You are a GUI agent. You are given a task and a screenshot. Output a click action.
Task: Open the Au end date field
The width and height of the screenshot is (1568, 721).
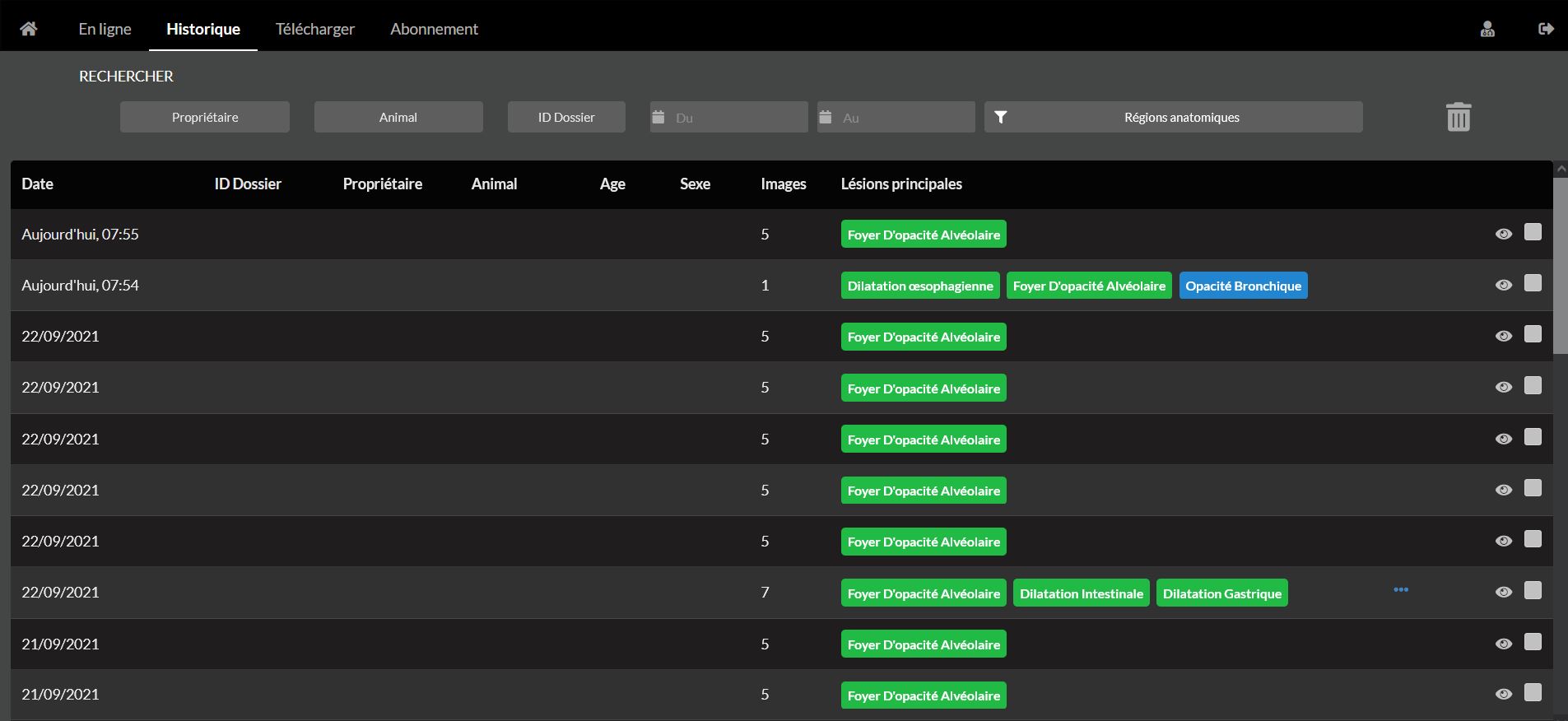pyautogui.click(x=896, y=117)
